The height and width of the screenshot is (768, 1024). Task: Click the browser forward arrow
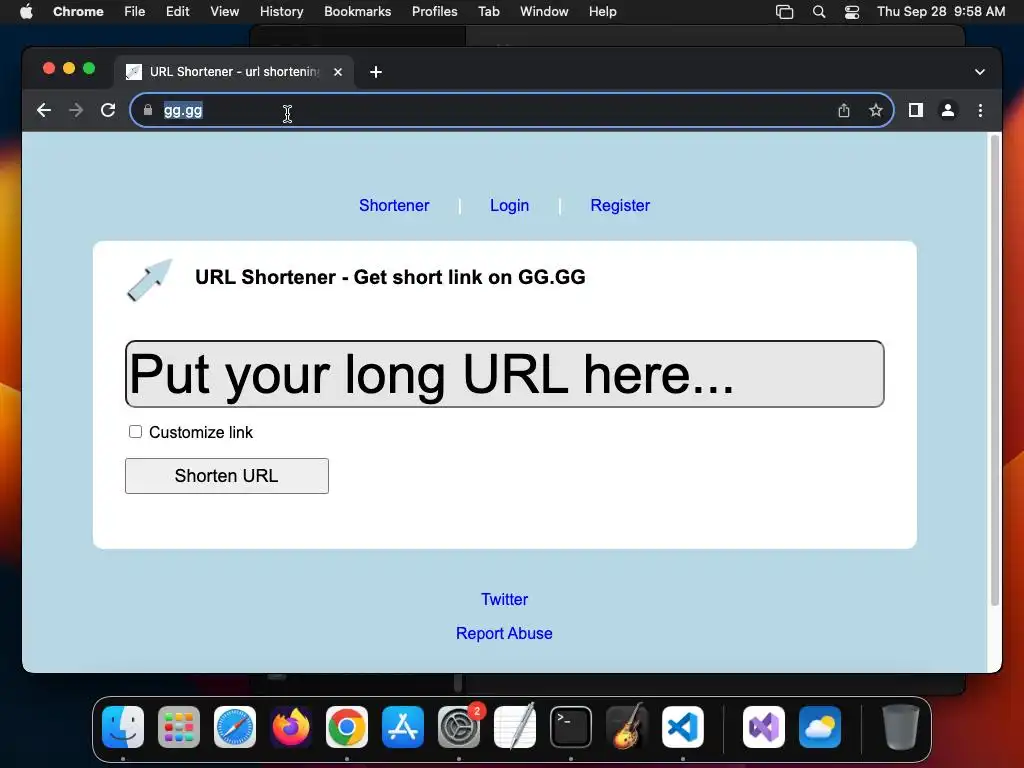click(x=76, y=110)
